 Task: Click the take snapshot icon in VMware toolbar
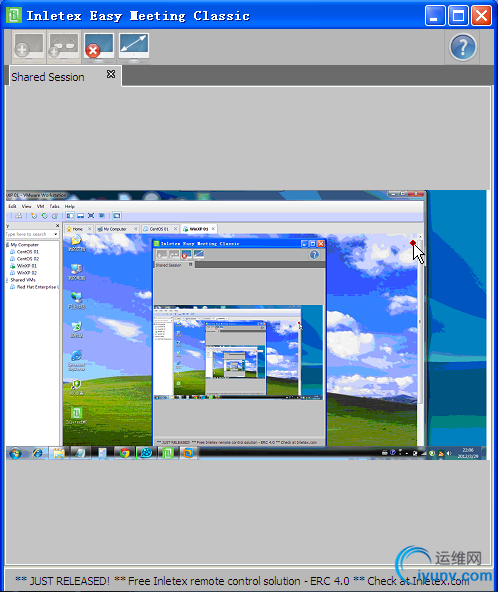(34, 216)
